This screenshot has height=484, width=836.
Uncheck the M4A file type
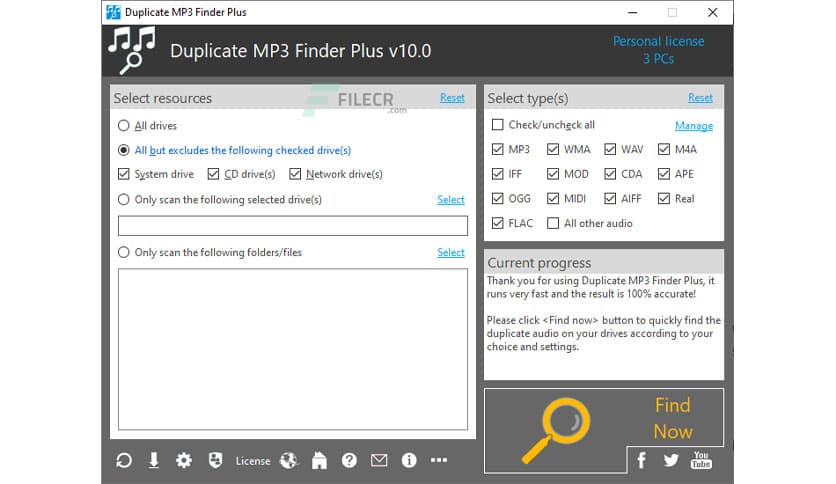coord(664,149)
